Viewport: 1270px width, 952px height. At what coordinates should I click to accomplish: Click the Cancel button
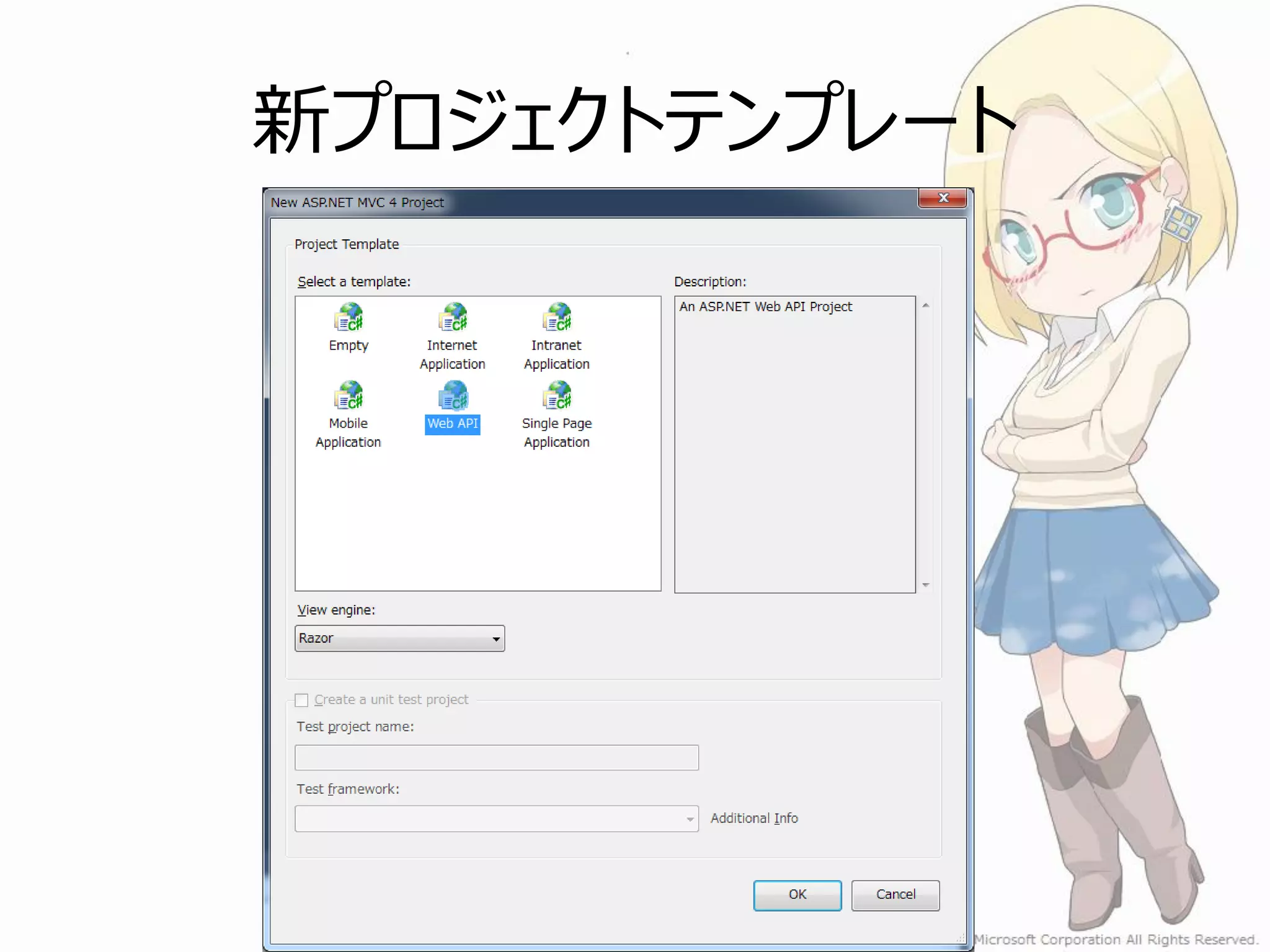(x=895, y=895)
